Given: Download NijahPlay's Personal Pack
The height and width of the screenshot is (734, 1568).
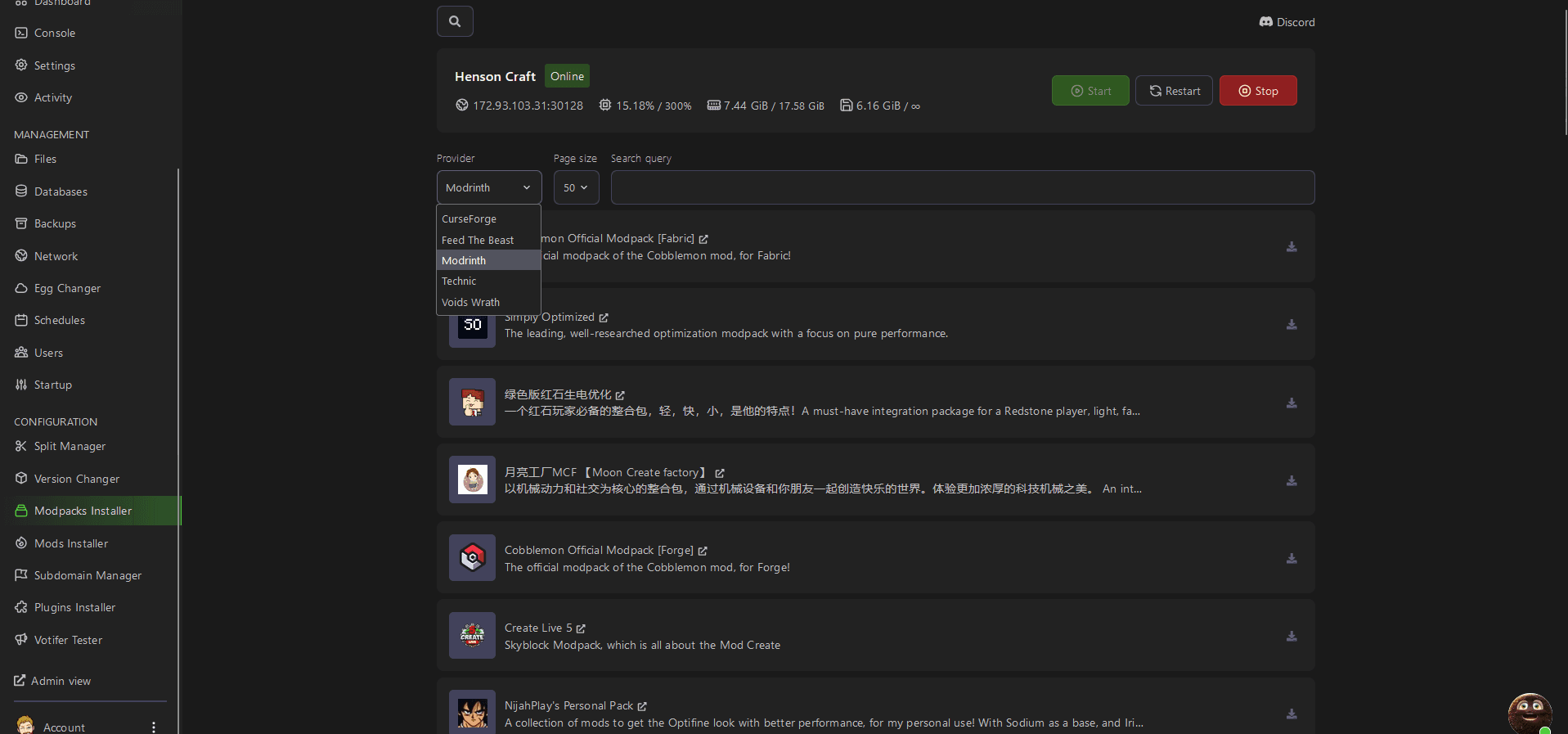Looking at the screenshot, I should pyautogui.click(x=1292, y=714).
